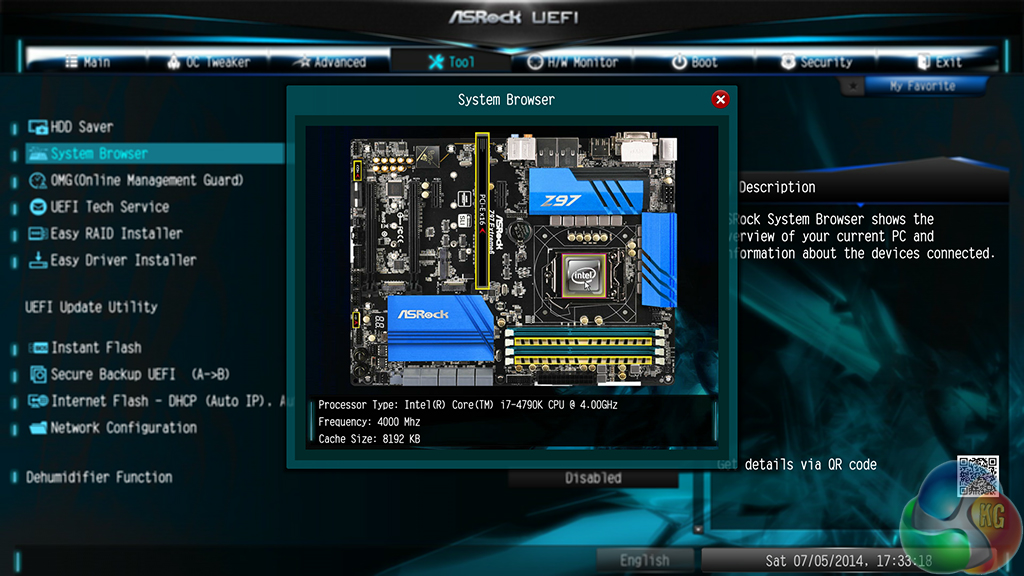The image size is (1024, 576).
Task: Select the yellow highlighted PCI-E x16 slot
Action: pyautogui.click(x=482, y=211)
